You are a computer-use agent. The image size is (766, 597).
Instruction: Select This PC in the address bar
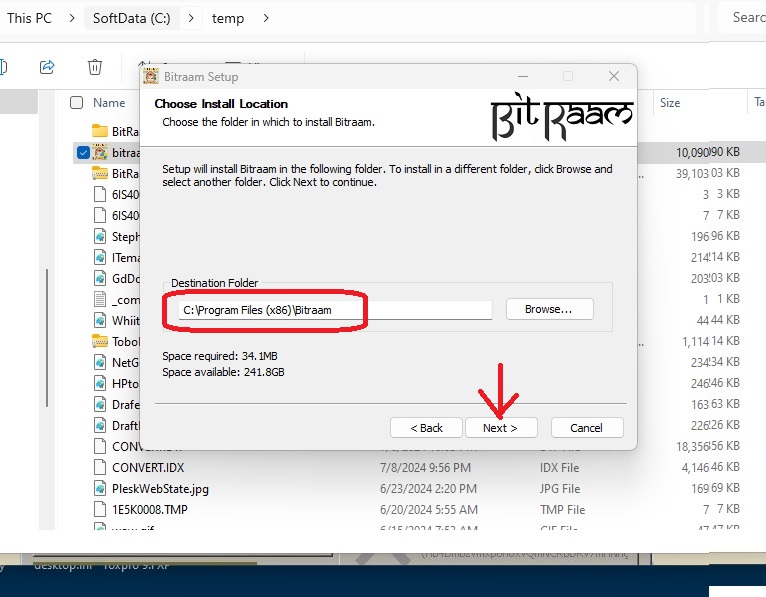pyautogui.click(x=29, y=18)
